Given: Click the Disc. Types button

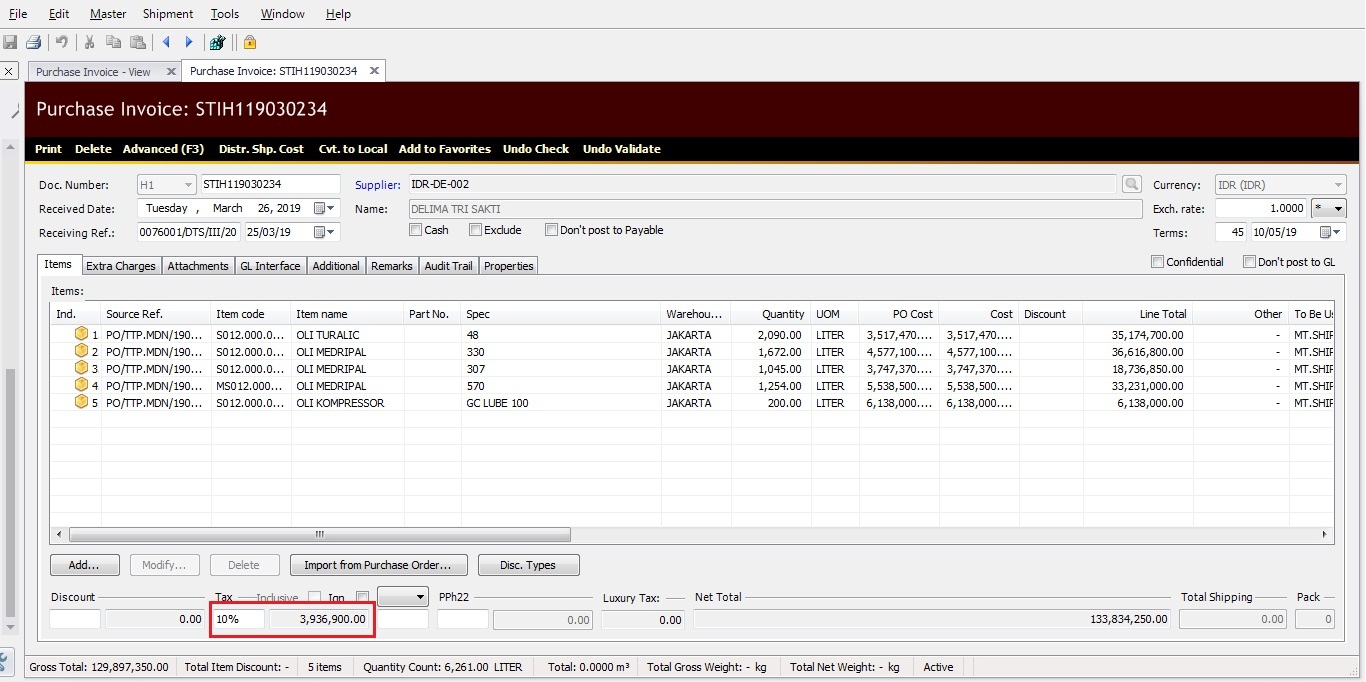Looking at the screenshot, I should (x=528, y=565).
